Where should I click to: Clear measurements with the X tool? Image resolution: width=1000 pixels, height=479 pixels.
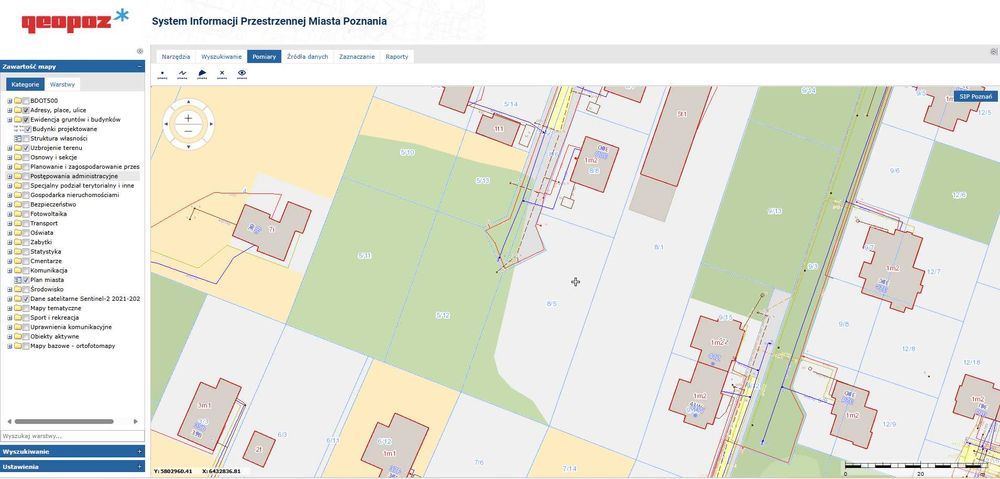[x=222, y=75]
